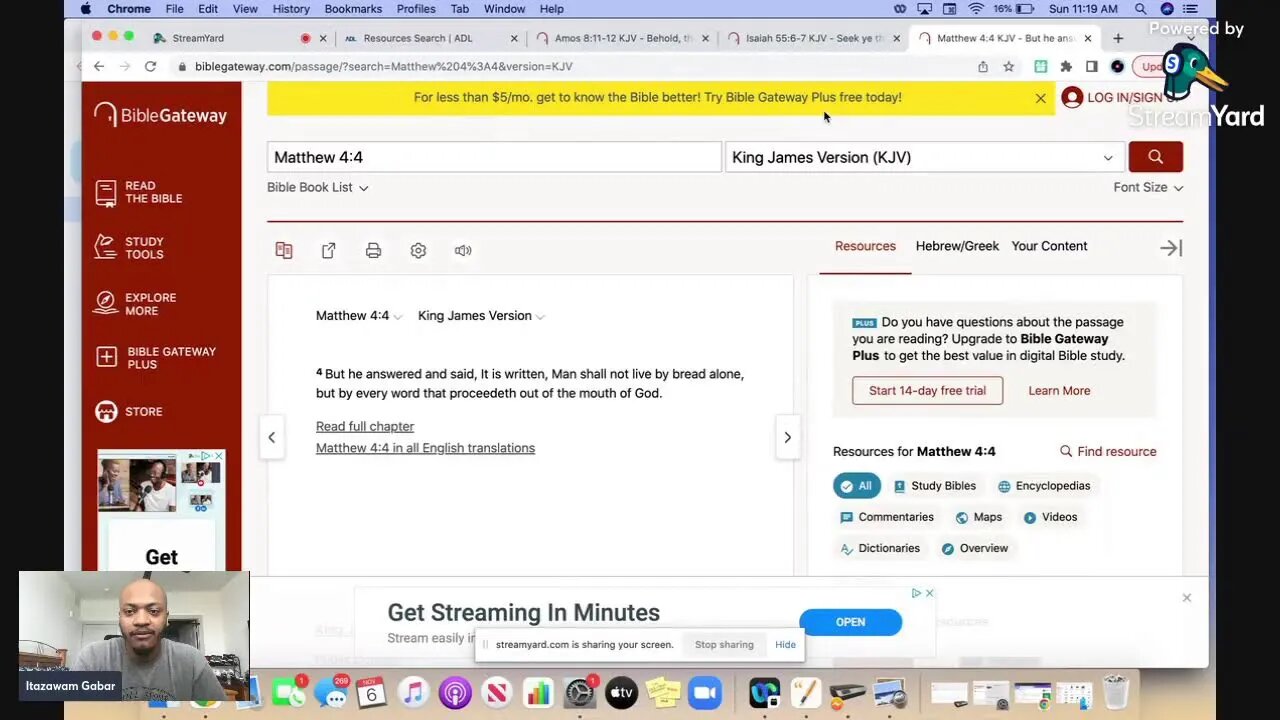Viewport: 1280px width, 720px height.
Task: Dismiss the yellow Bible Gateway Plus banner
Action: [1041, 98]
